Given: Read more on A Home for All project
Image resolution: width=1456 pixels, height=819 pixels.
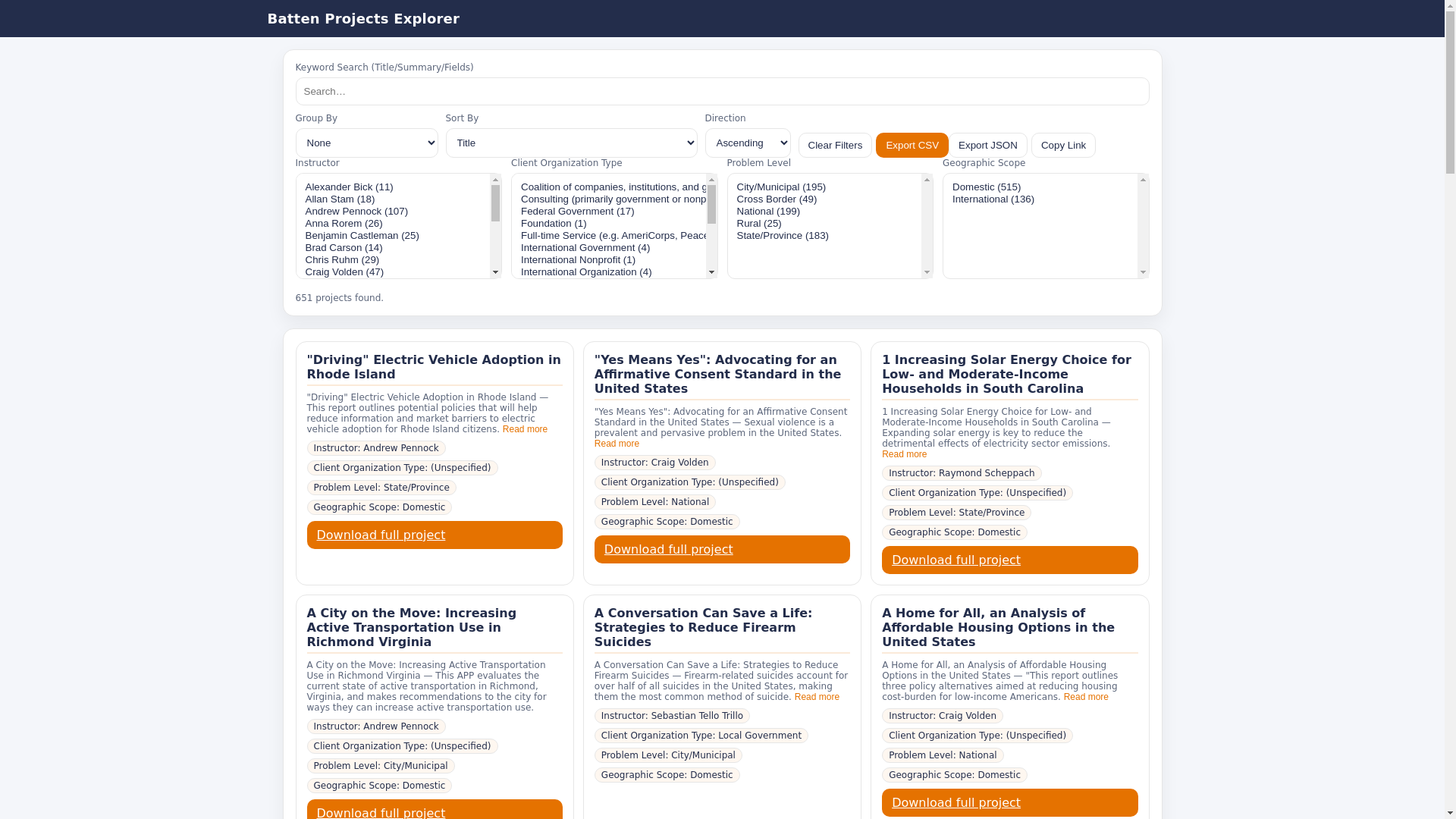Looking at the screenshot, I should [1086, 697].
